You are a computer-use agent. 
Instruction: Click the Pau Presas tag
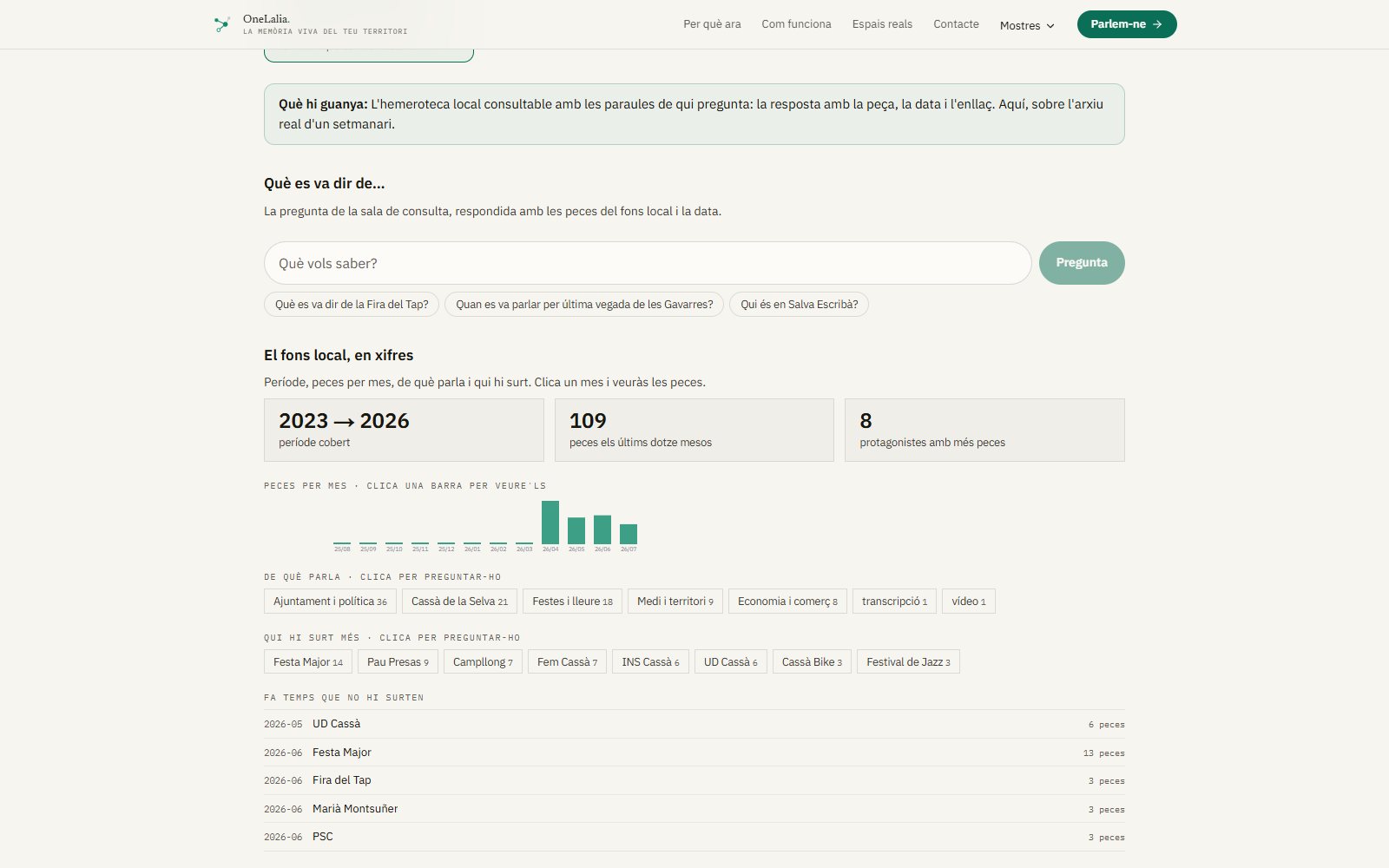(398, 662)
